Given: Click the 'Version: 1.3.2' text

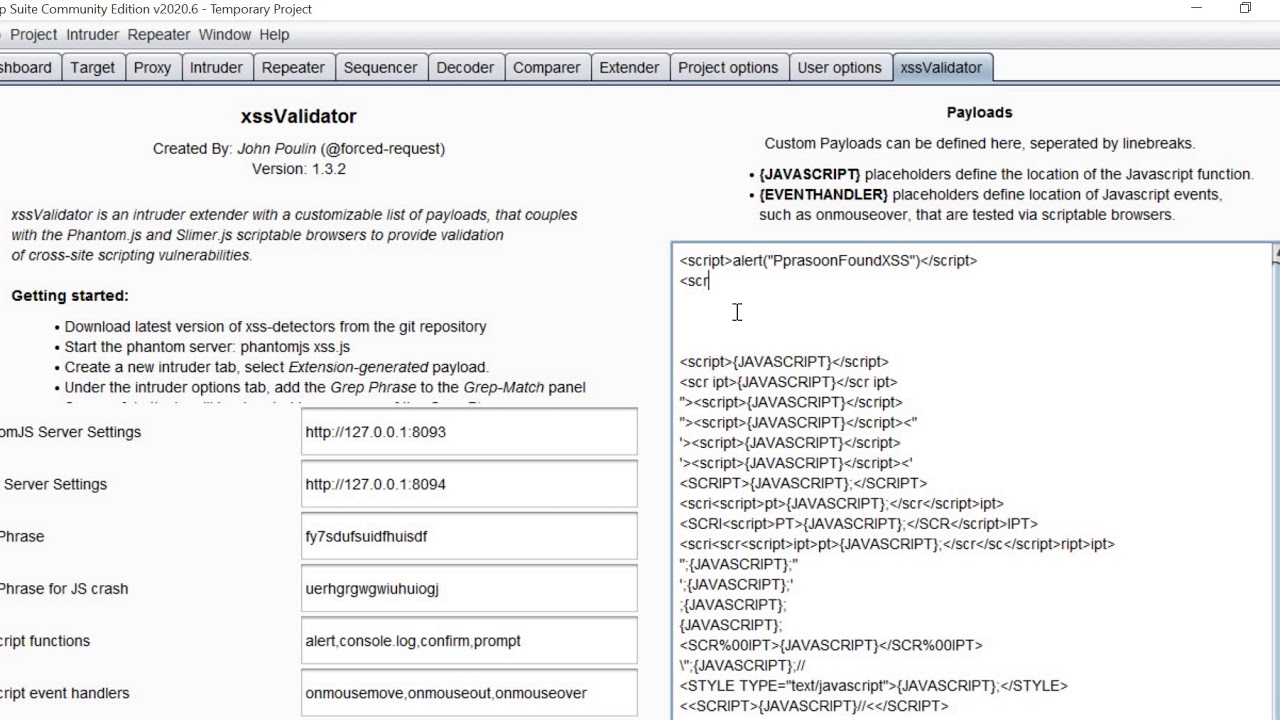Looking at the screenshot, I should (x=299, y=168).
